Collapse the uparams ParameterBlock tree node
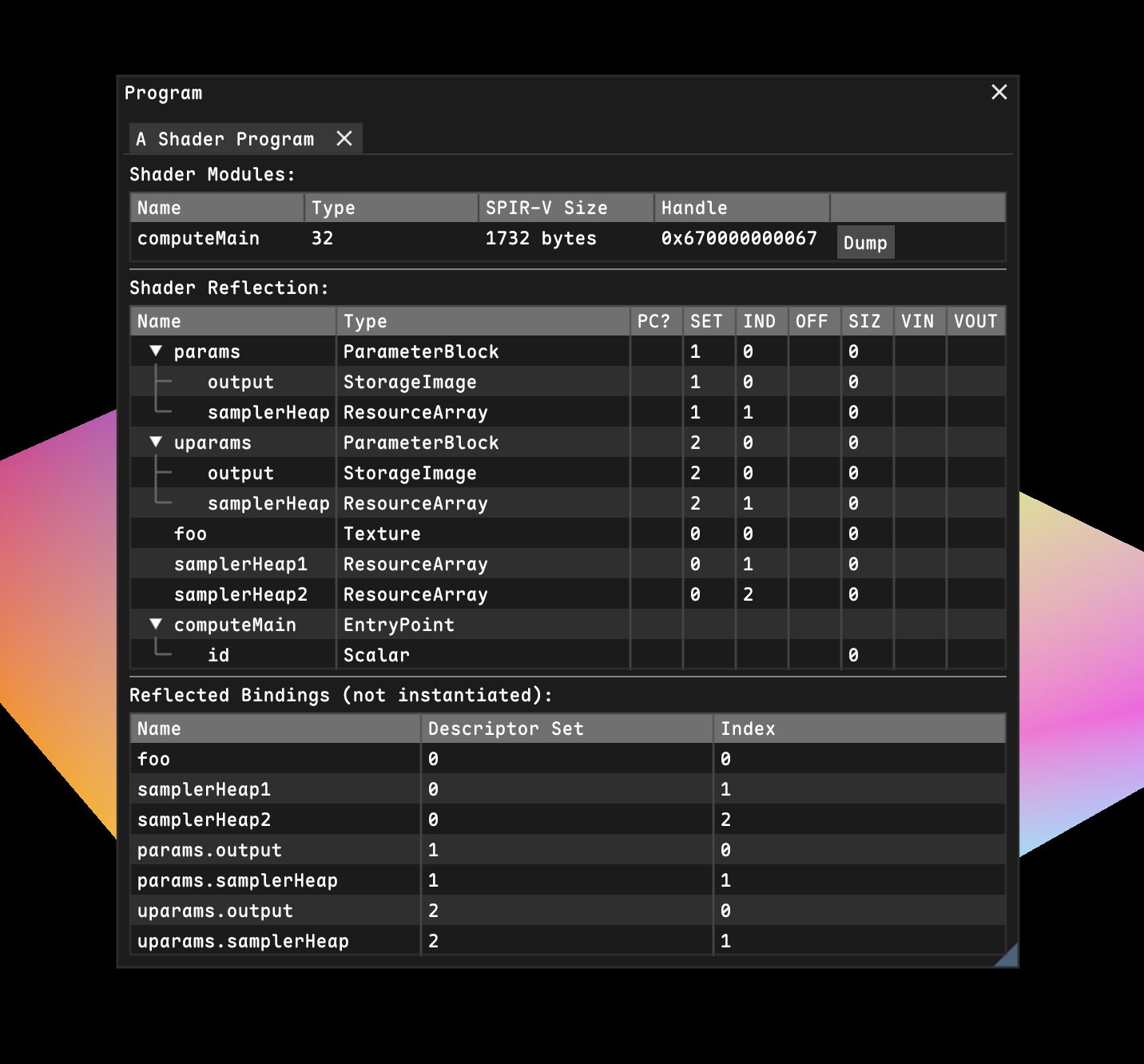The width and height of the screenshot is (1144, 1064). (156, 442)
